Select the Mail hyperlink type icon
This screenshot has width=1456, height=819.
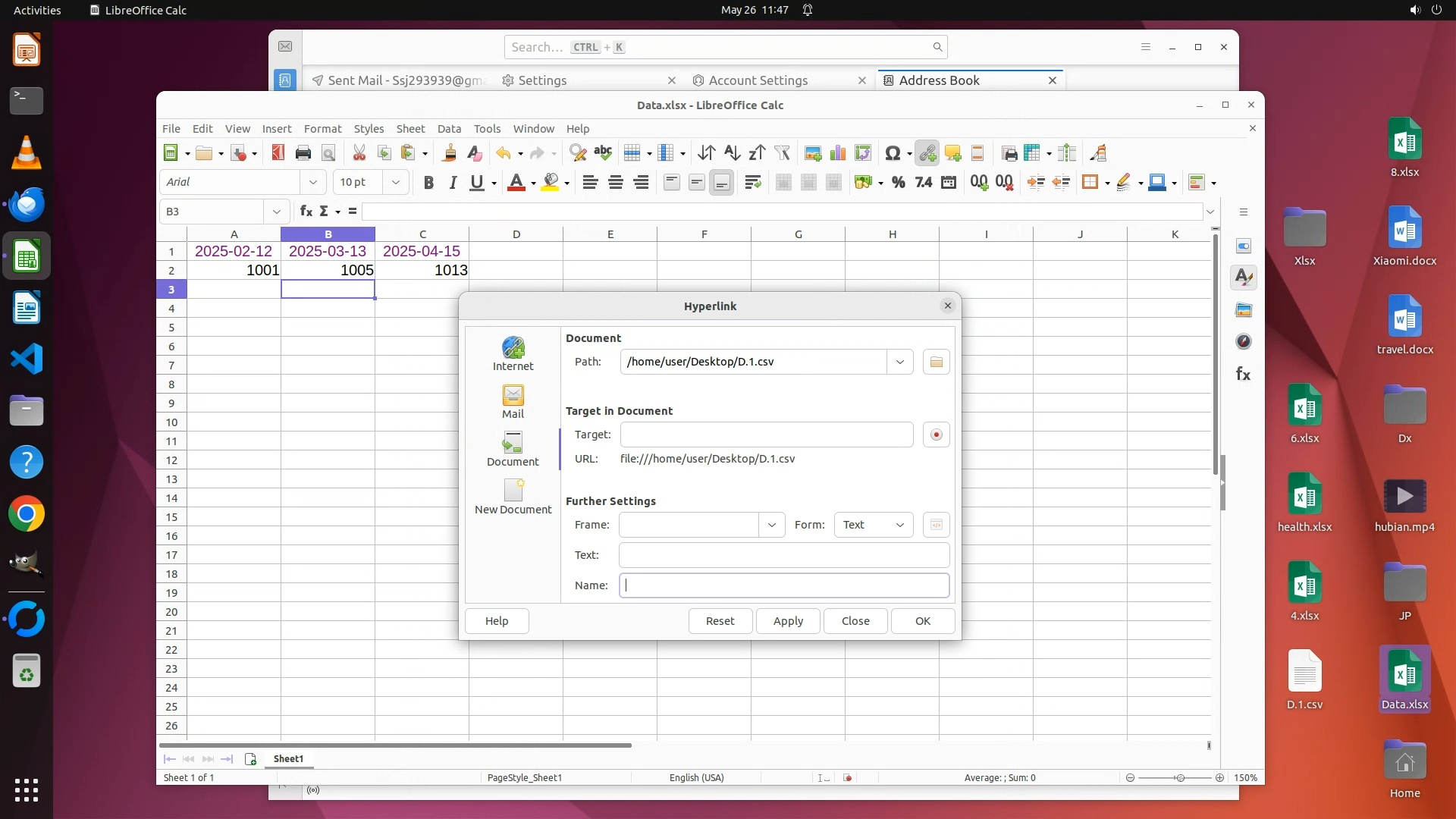(513, 400)
